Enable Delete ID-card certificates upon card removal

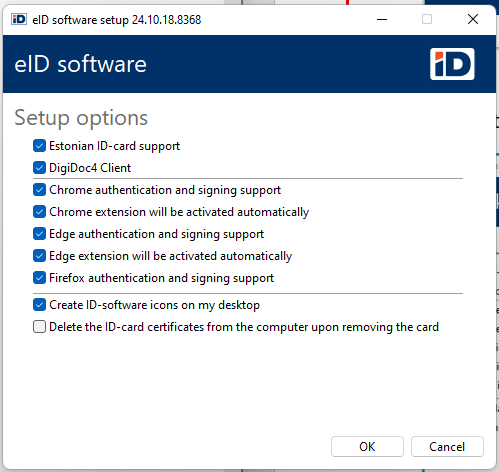point(39,327)
